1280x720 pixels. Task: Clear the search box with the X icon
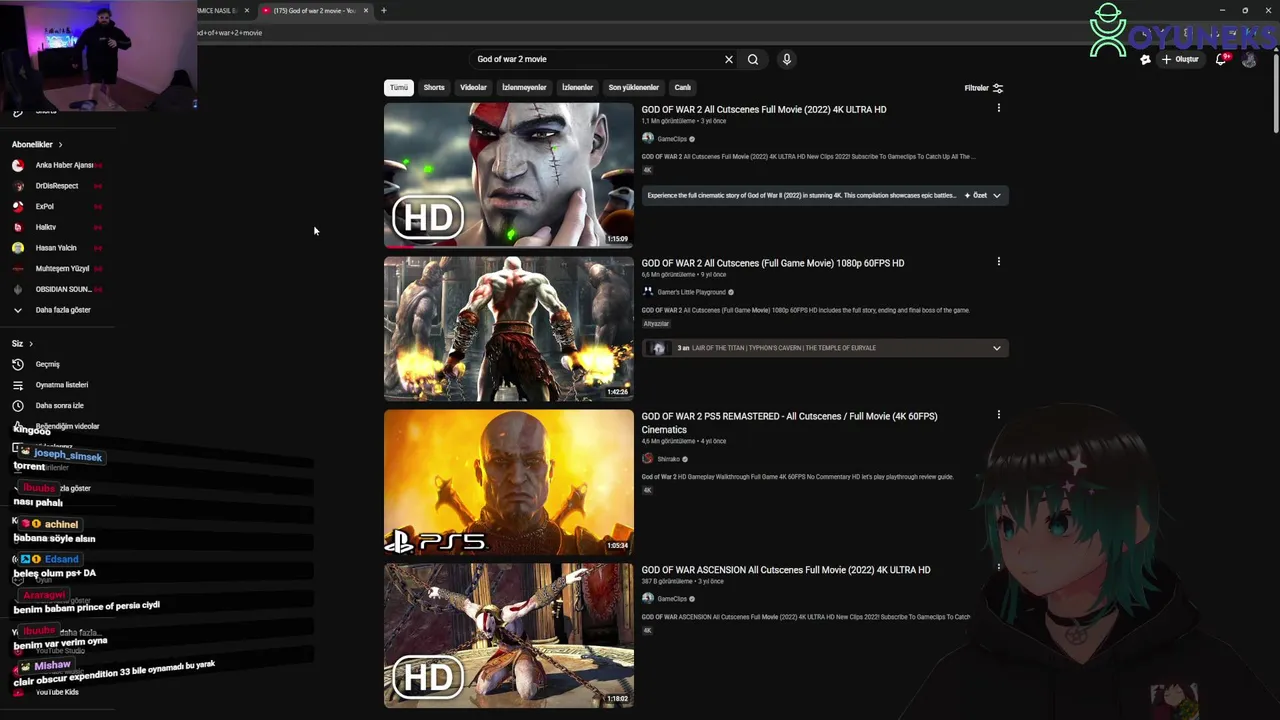tap(729, 59)
